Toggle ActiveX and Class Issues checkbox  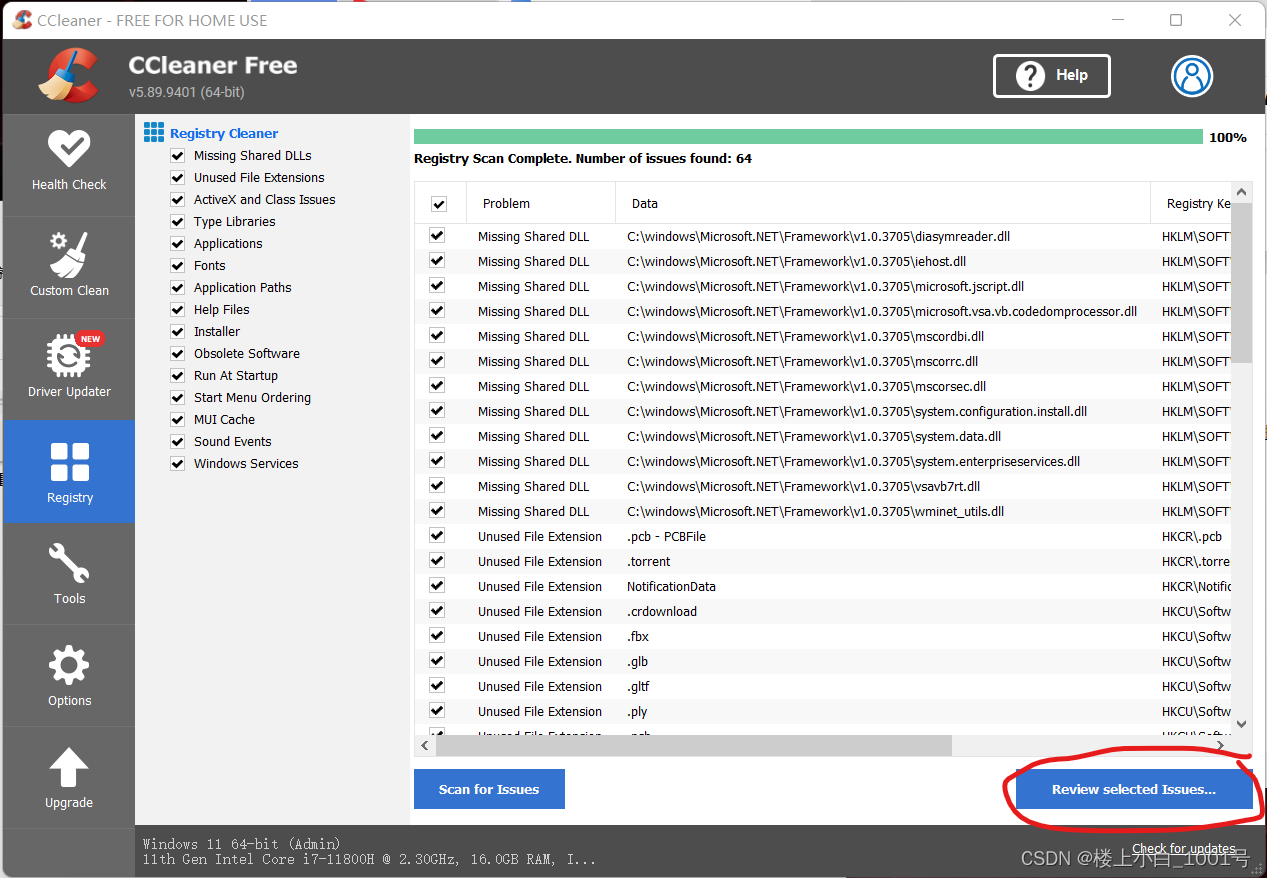tap(178, 200)
